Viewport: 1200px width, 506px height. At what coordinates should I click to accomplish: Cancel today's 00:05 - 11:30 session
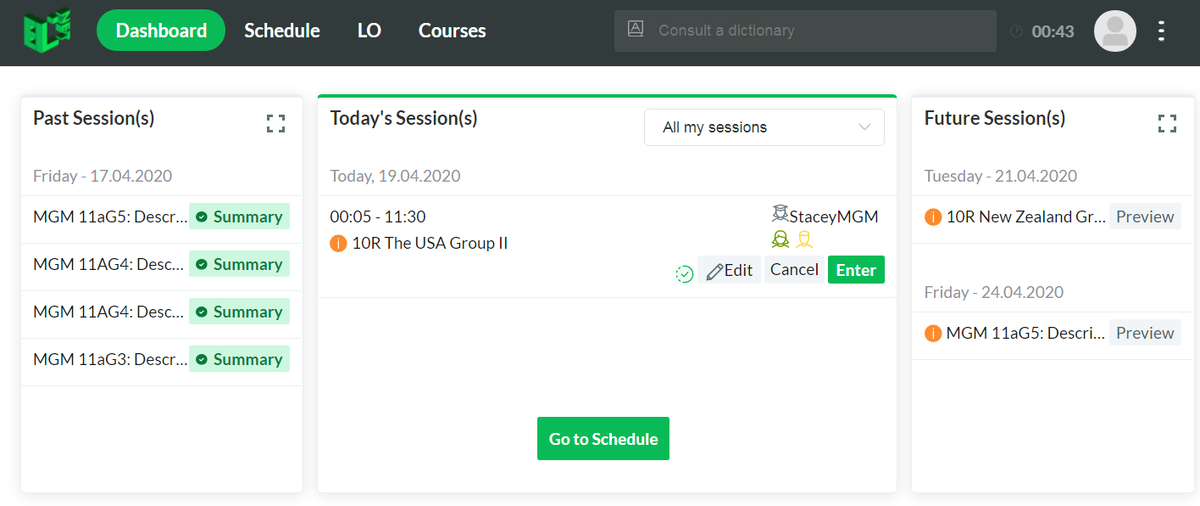(x=794, y=270)
